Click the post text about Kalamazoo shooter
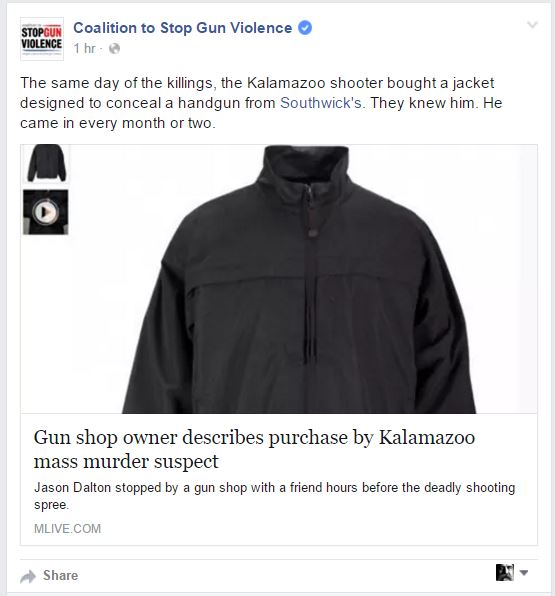Screen dimensions: 555x596 [x=262, y=103]
